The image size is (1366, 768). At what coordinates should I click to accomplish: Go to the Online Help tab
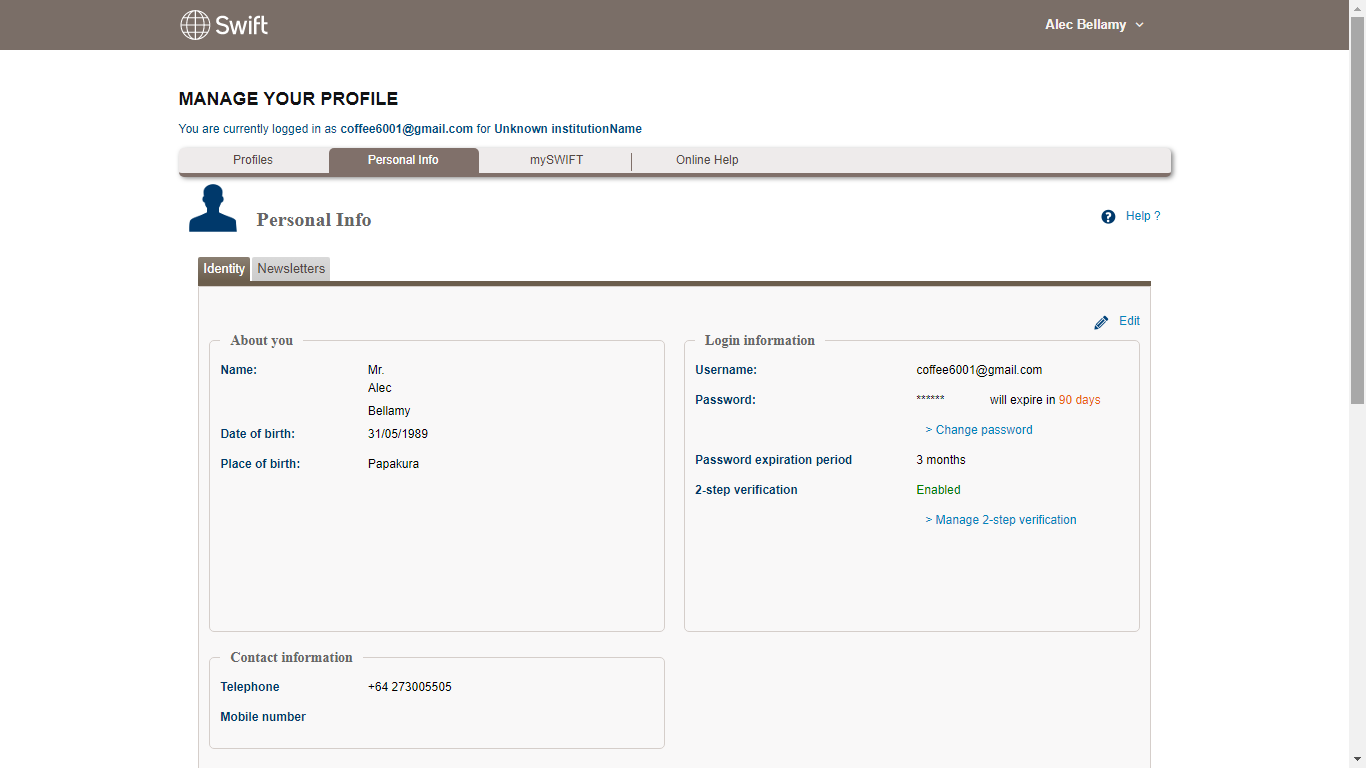pos(707,160)
